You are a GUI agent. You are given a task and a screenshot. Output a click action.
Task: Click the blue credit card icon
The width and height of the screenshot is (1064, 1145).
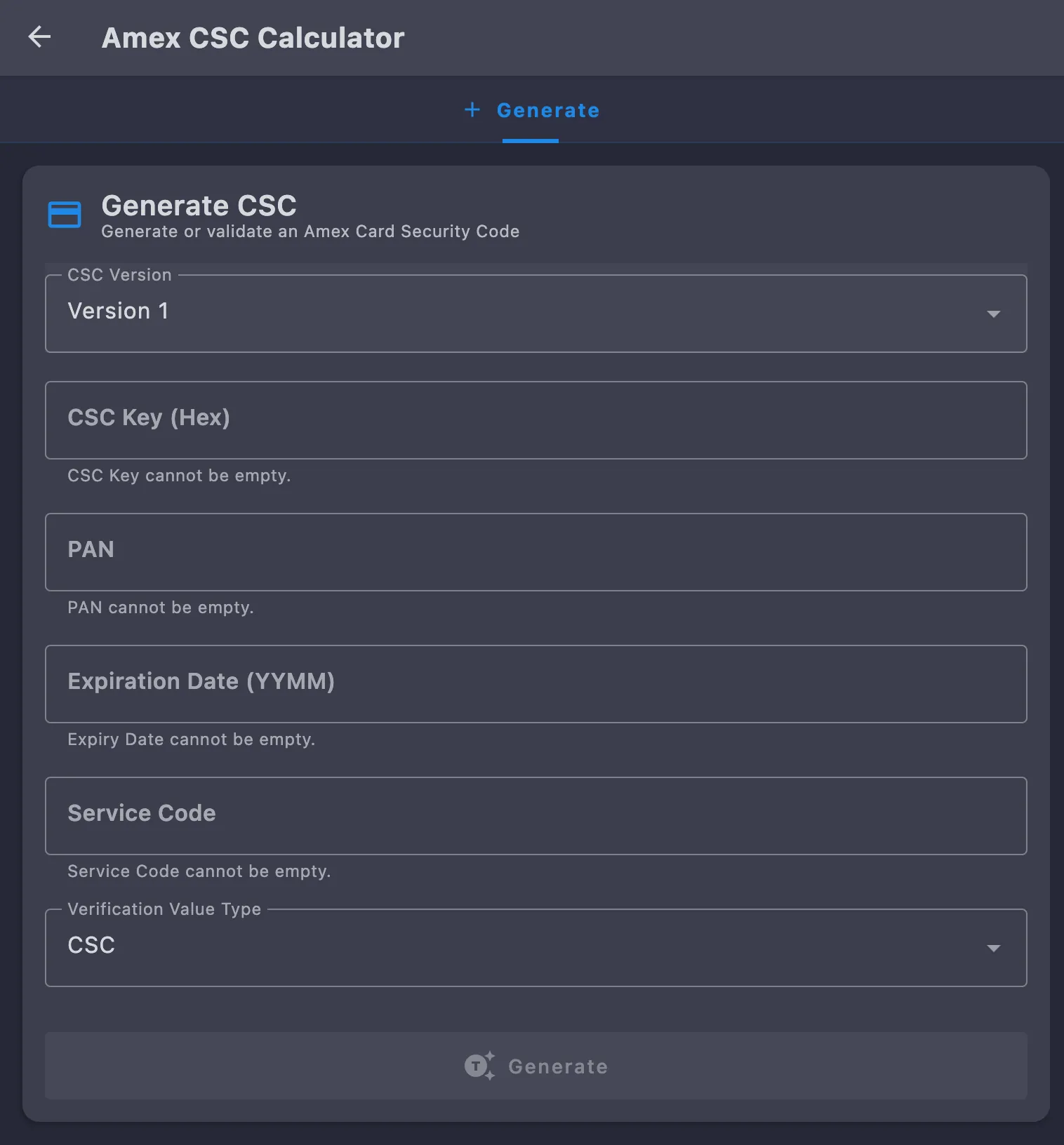[65, 215]
